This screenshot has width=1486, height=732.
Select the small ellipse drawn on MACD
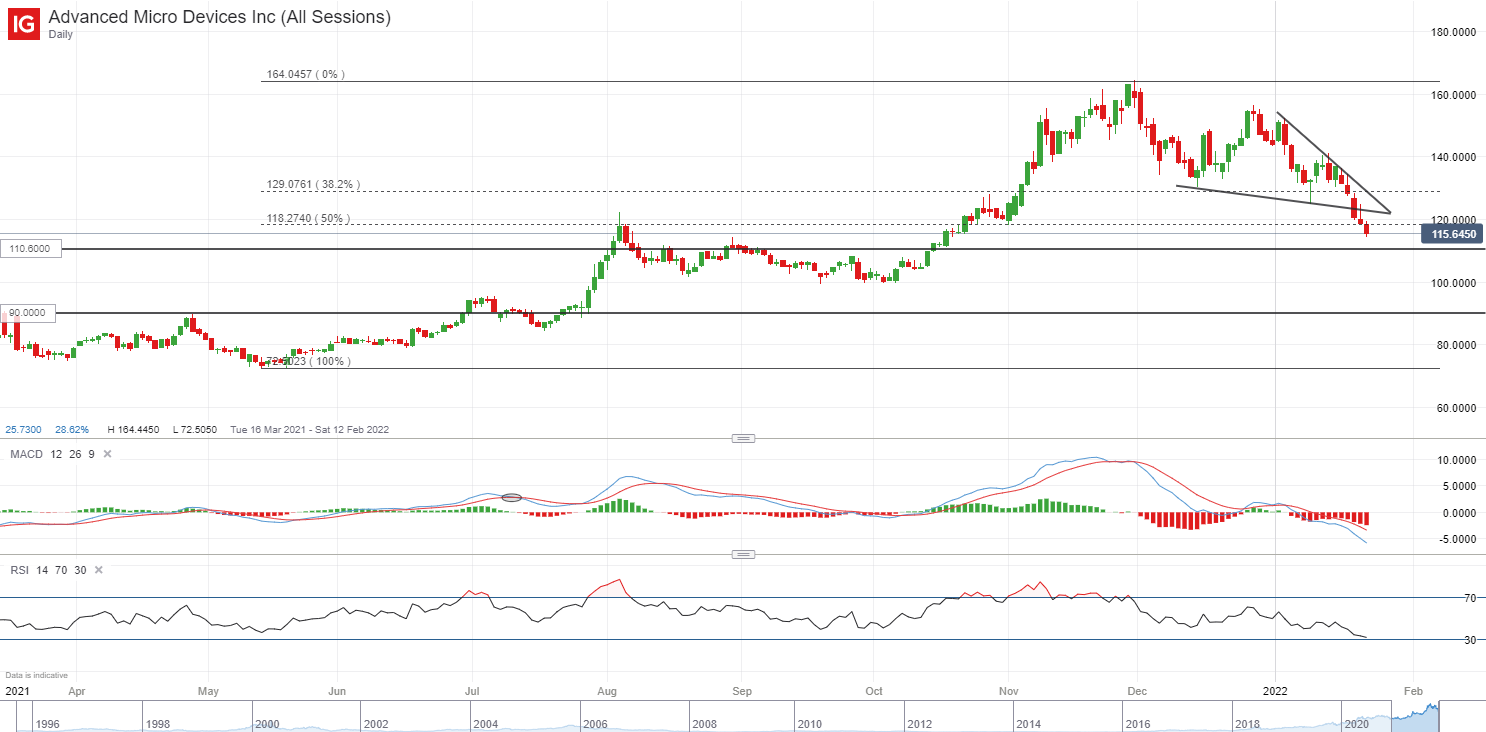point(511,497)
